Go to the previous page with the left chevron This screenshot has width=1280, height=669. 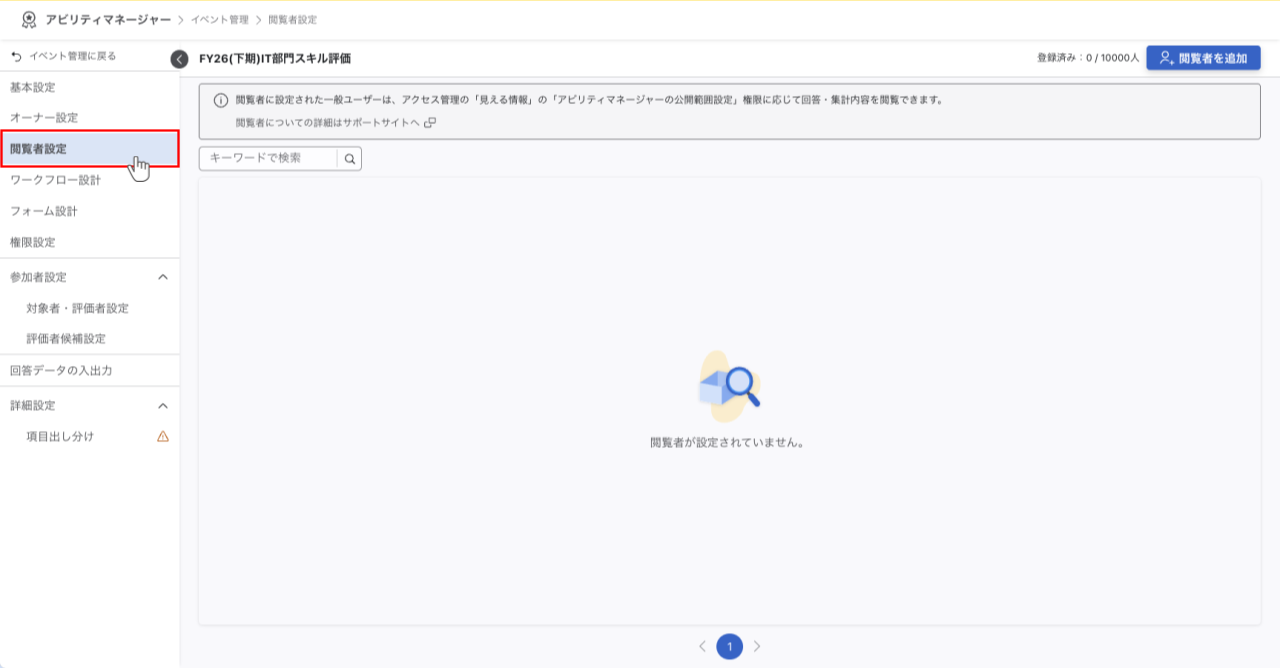click(703, 646)
